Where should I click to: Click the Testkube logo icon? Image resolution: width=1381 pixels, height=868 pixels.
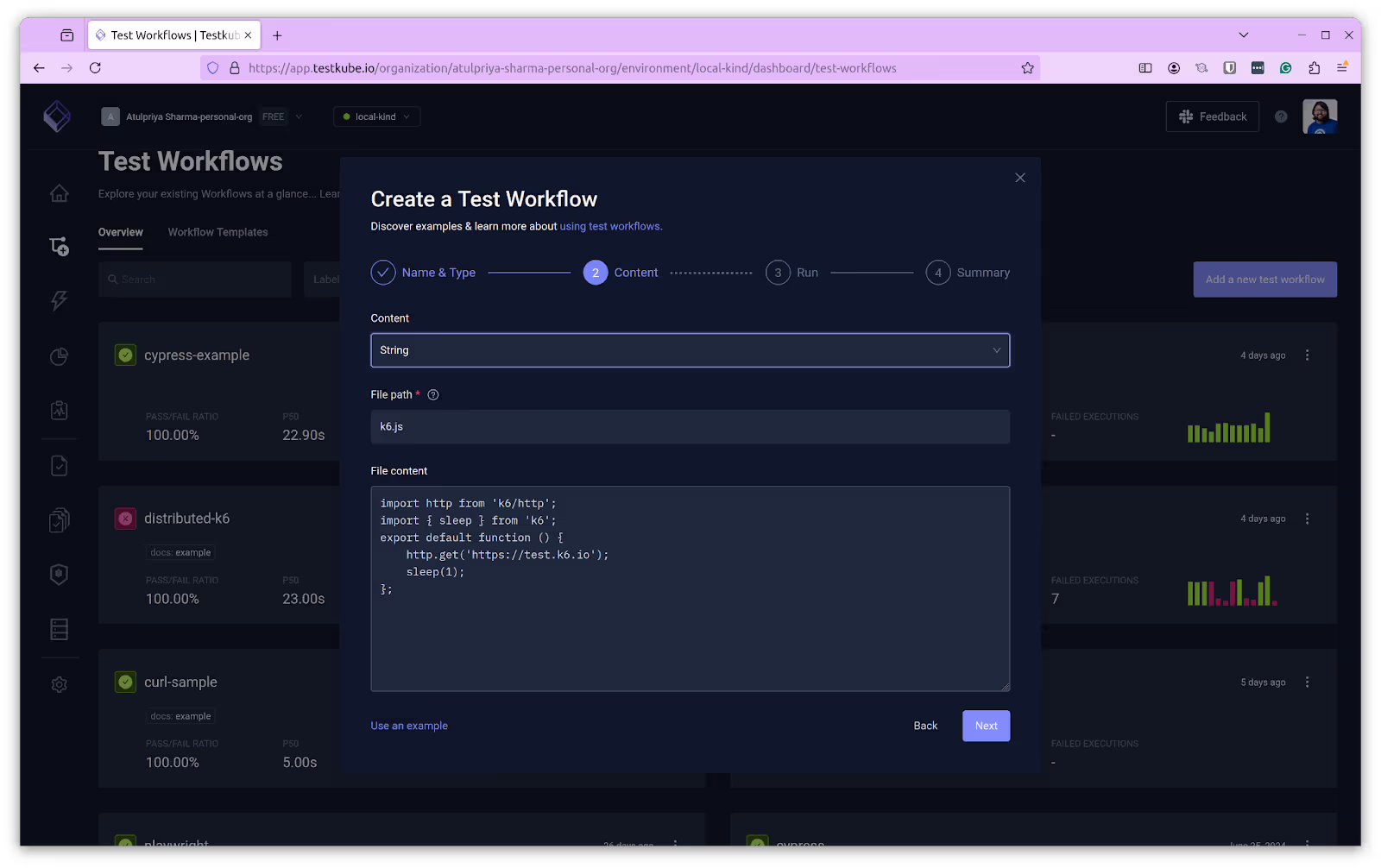click(x=57, y=116)
